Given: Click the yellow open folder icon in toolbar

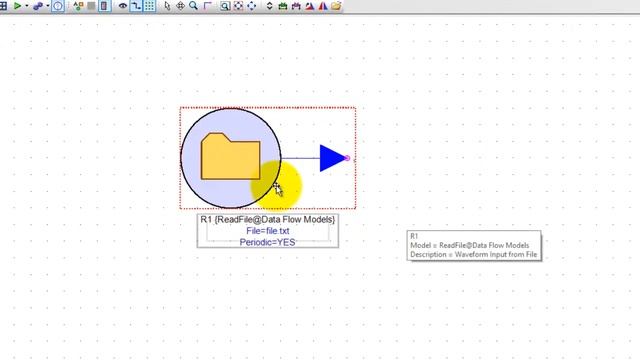Looking at the screenshot, I should (336, 6).
